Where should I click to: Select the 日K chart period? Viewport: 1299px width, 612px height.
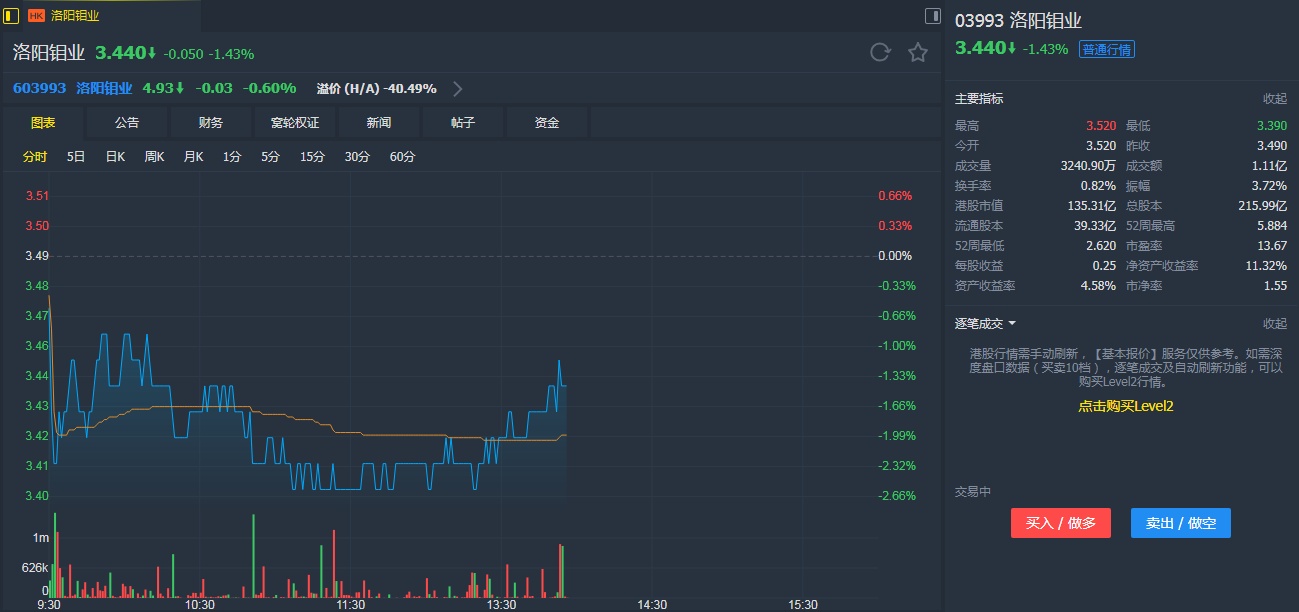point(115,156)
